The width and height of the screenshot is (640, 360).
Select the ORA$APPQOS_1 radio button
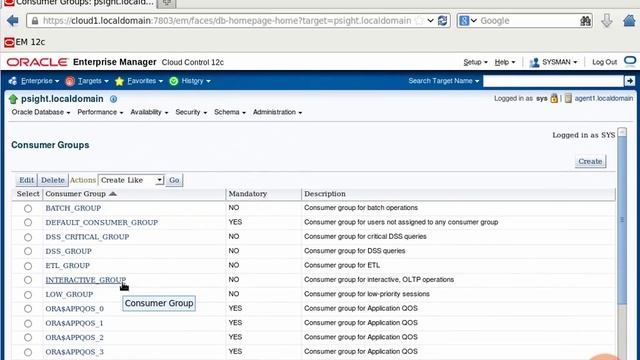(x=28, y=324)
